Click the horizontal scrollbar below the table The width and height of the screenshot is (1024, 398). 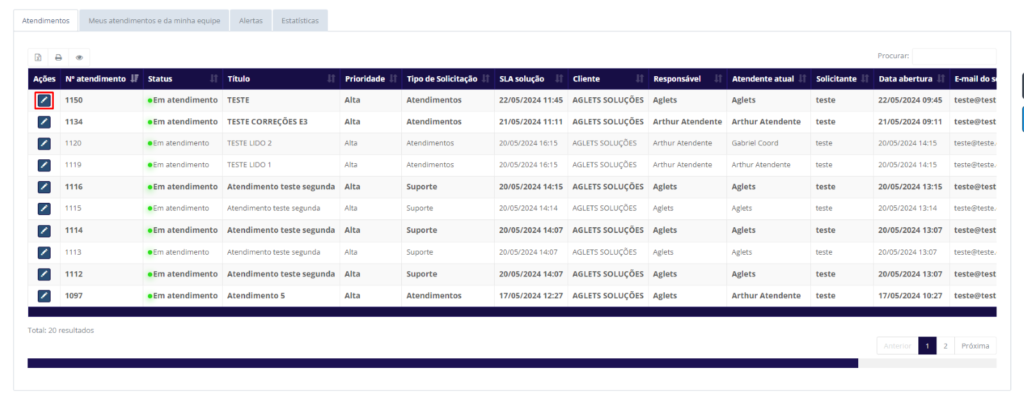point(443,363)
